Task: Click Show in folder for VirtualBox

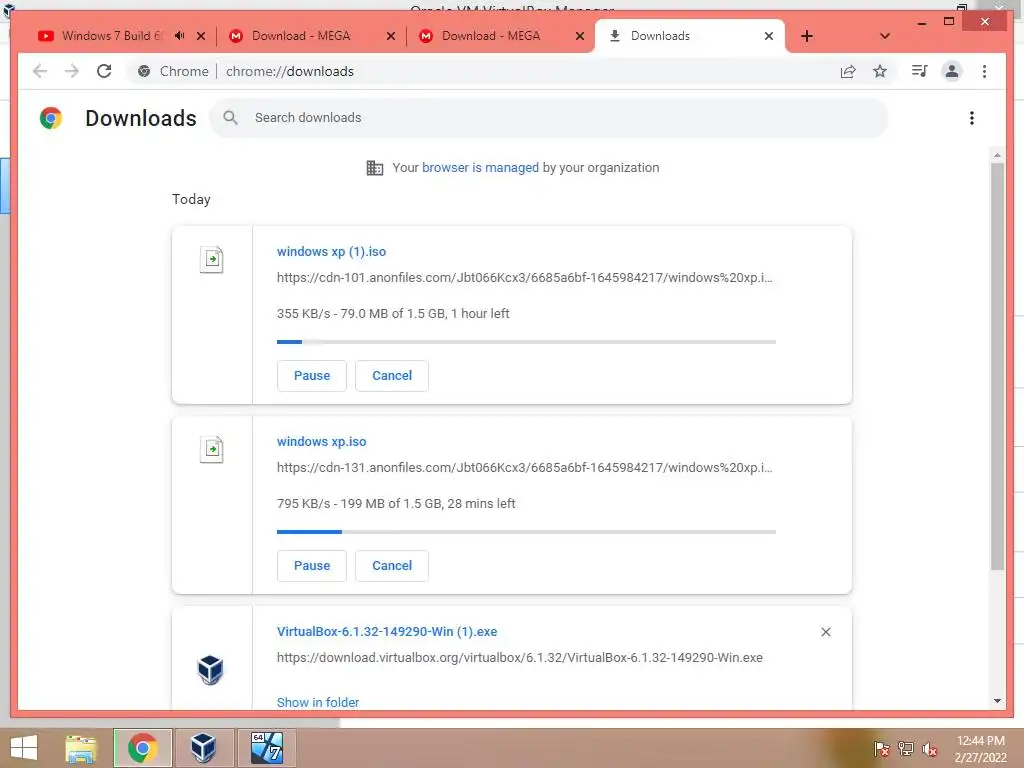Action: pos(317,702)
